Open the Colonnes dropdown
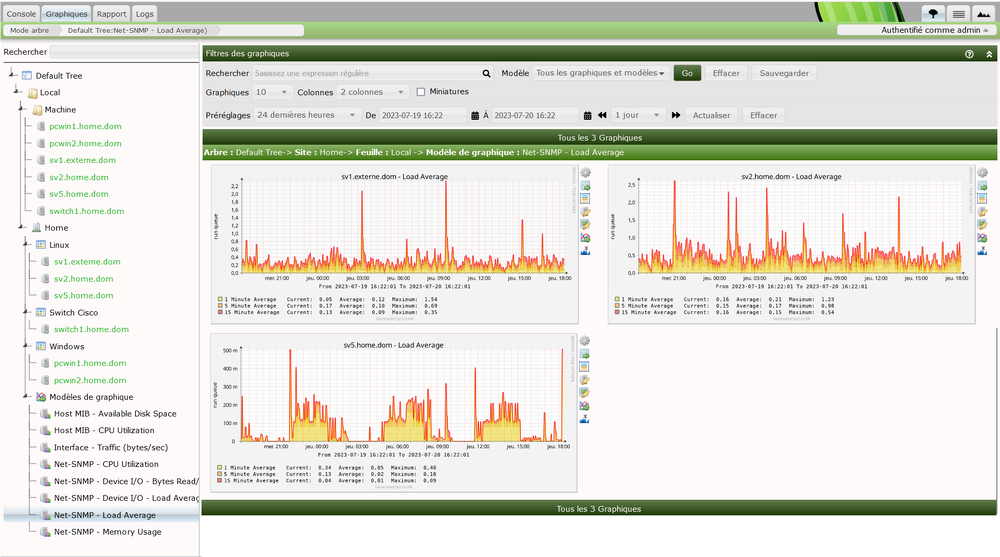The width and height of the screenshot is (1000, 557). coord(374,92)
